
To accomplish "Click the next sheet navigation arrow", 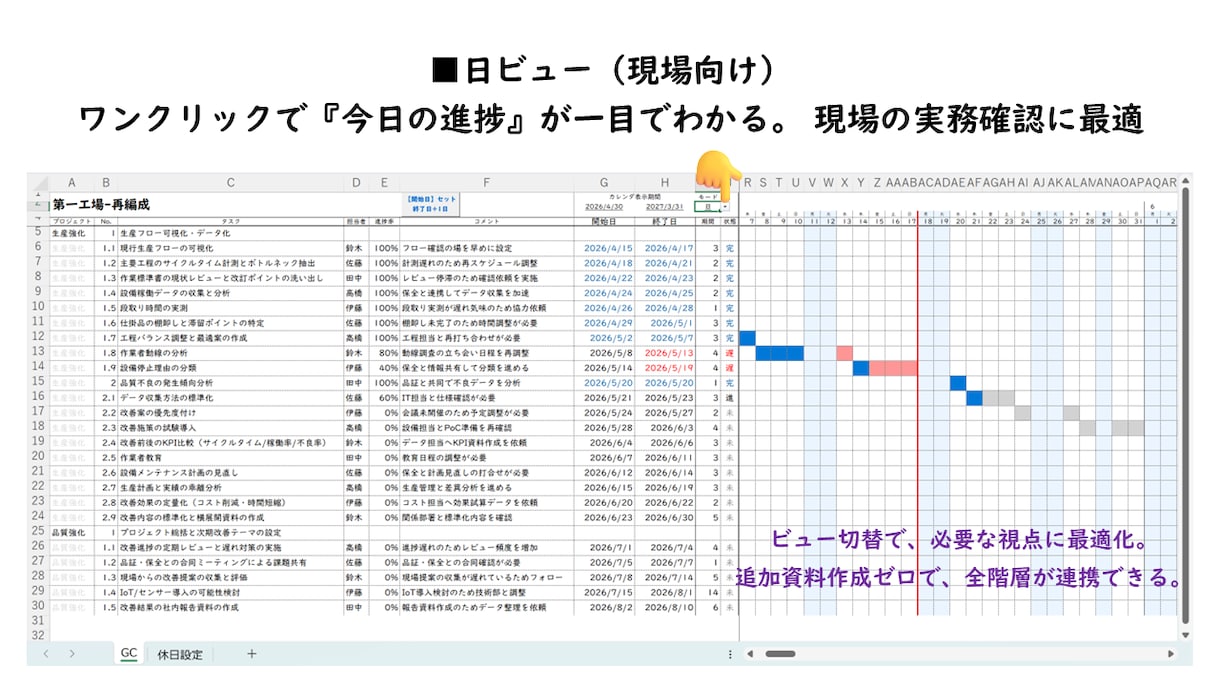I will coord(71,654).
